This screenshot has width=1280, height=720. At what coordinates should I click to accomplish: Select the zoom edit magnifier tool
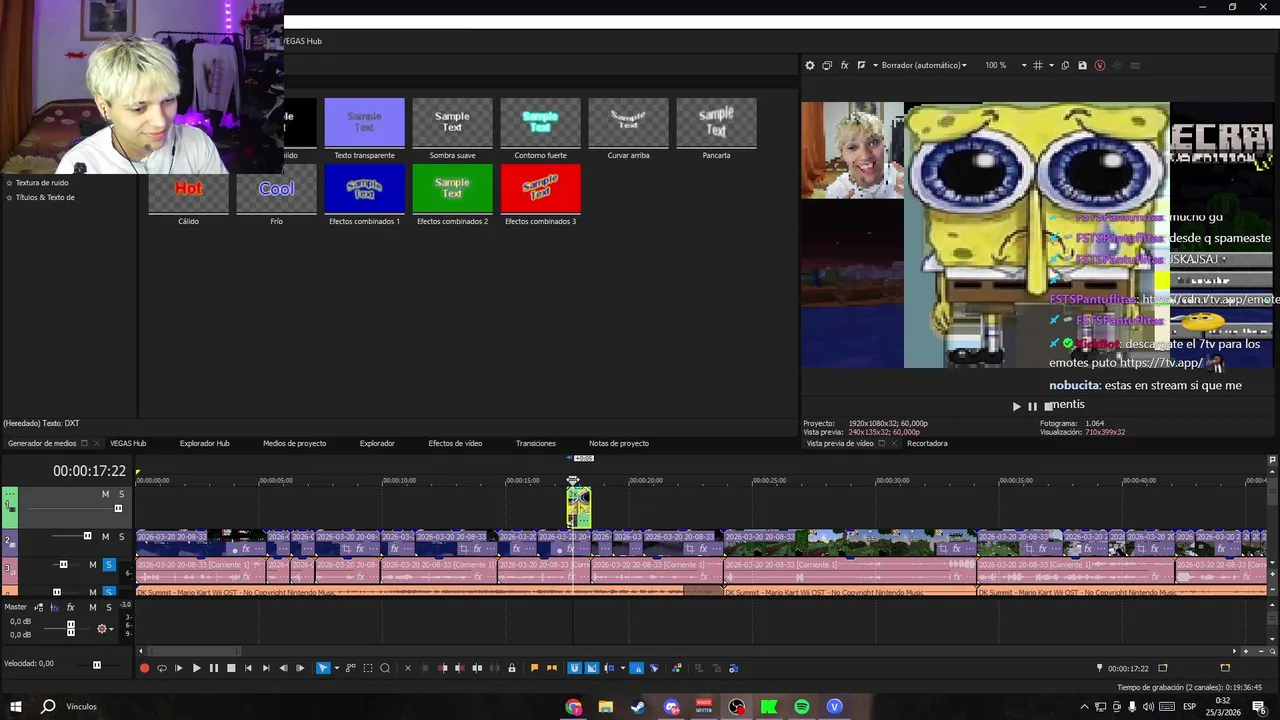coord(385,668)
